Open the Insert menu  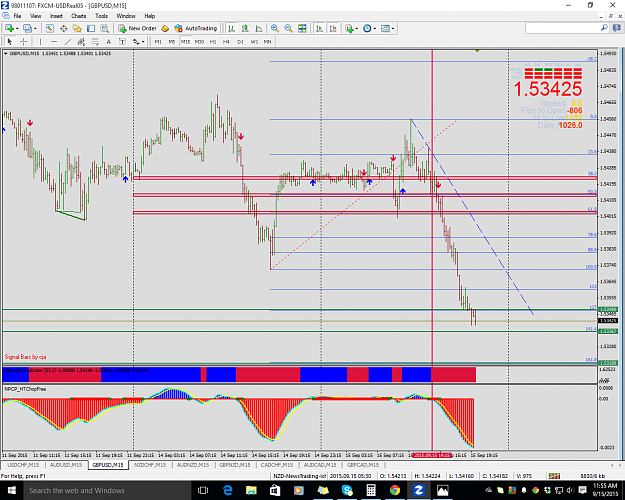coord(56,16)
